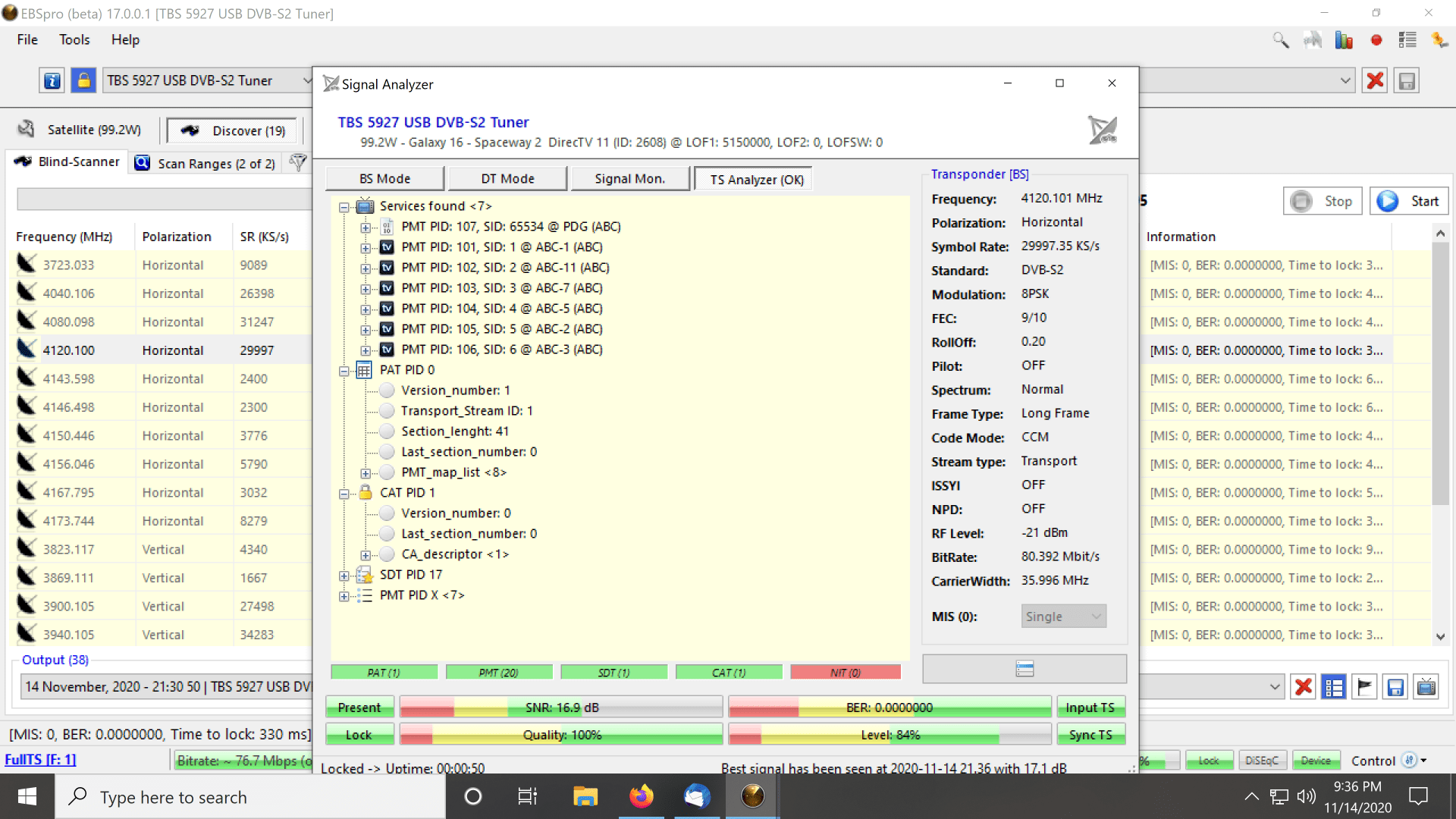Toggle the Lock indicator button
Screen dimensions: 1456x819
359,735
